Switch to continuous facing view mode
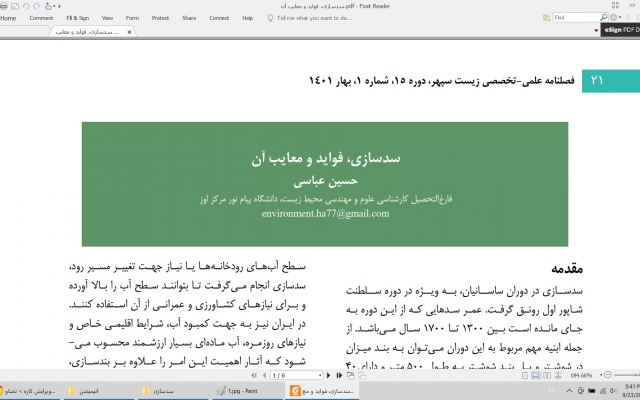This screenshot has width=640, height=400. (x=558, y=376)
